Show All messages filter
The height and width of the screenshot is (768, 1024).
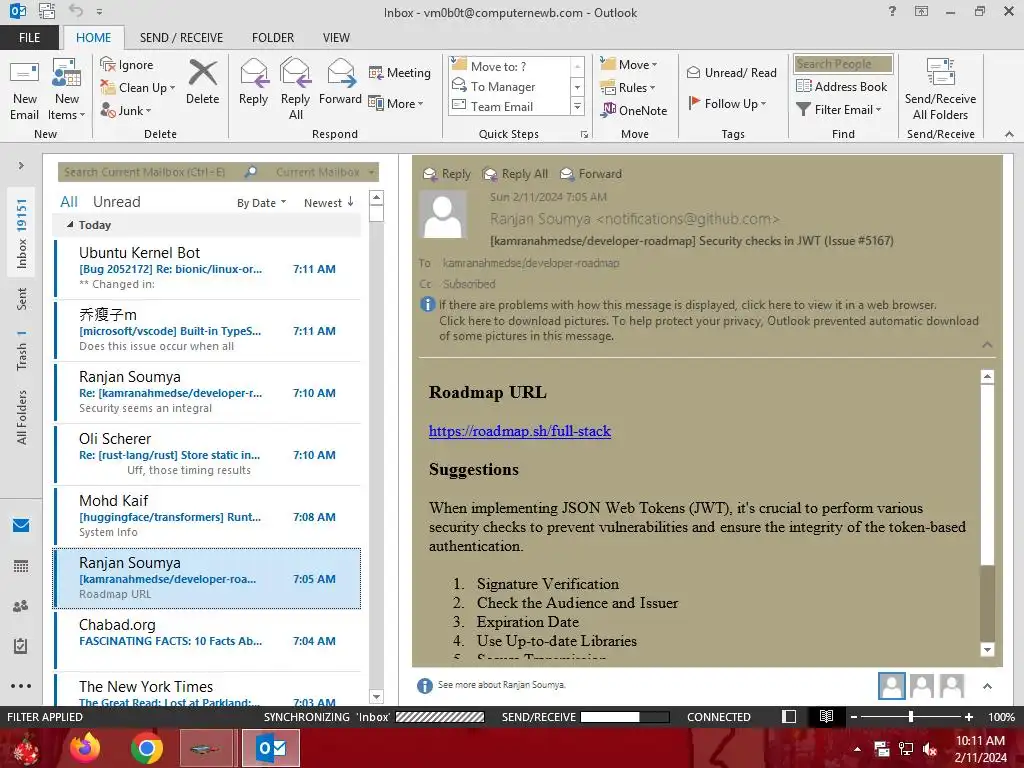pyautogui.click(x=69, y=202)
